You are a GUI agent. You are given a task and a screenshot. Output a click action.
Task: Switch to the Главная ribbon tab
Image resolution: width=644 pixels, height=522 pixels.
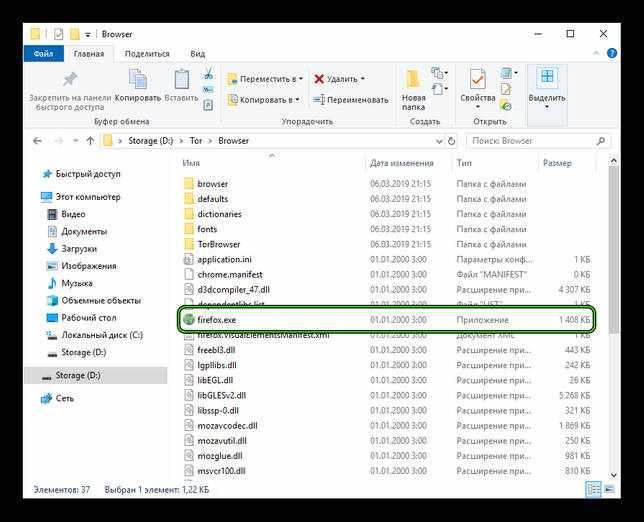click(x=89, y=54)
